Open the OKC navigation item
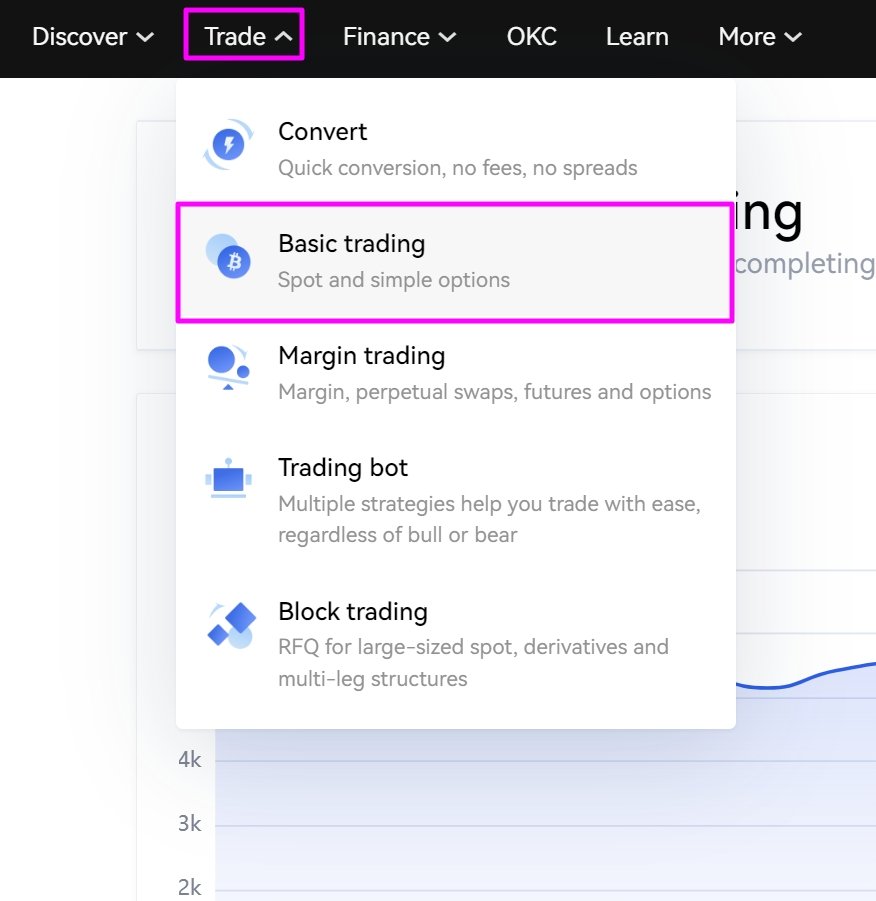This screenshot has height=901, width=876. click(532, 37)
